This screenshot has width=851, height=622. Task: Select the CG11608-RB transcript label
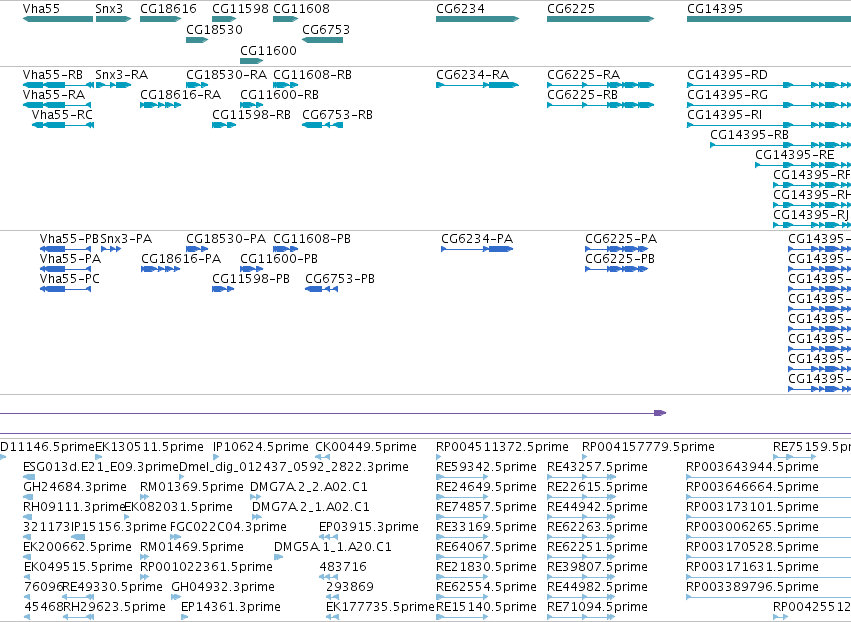(x=313, y=75)
